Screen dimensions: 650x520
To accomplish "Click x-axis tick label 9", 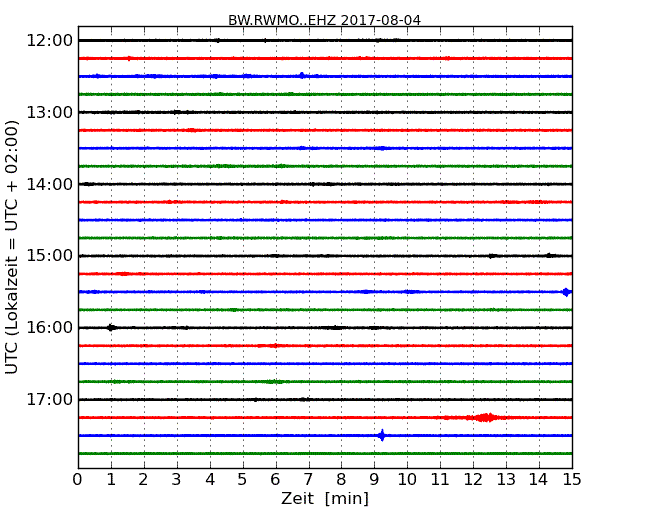I will [374, 479].
